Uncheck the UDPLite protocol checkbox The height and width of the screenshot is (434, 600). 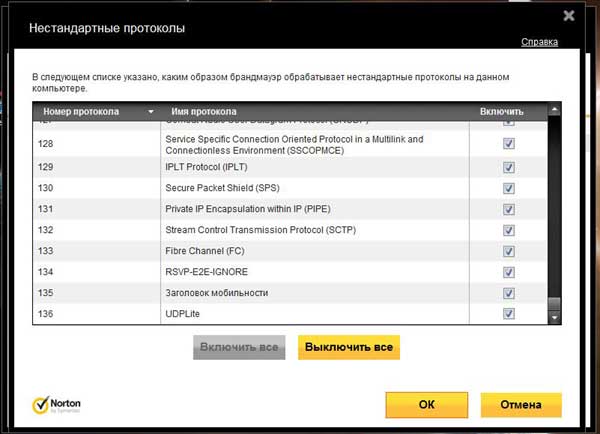(x=509, y=314)
